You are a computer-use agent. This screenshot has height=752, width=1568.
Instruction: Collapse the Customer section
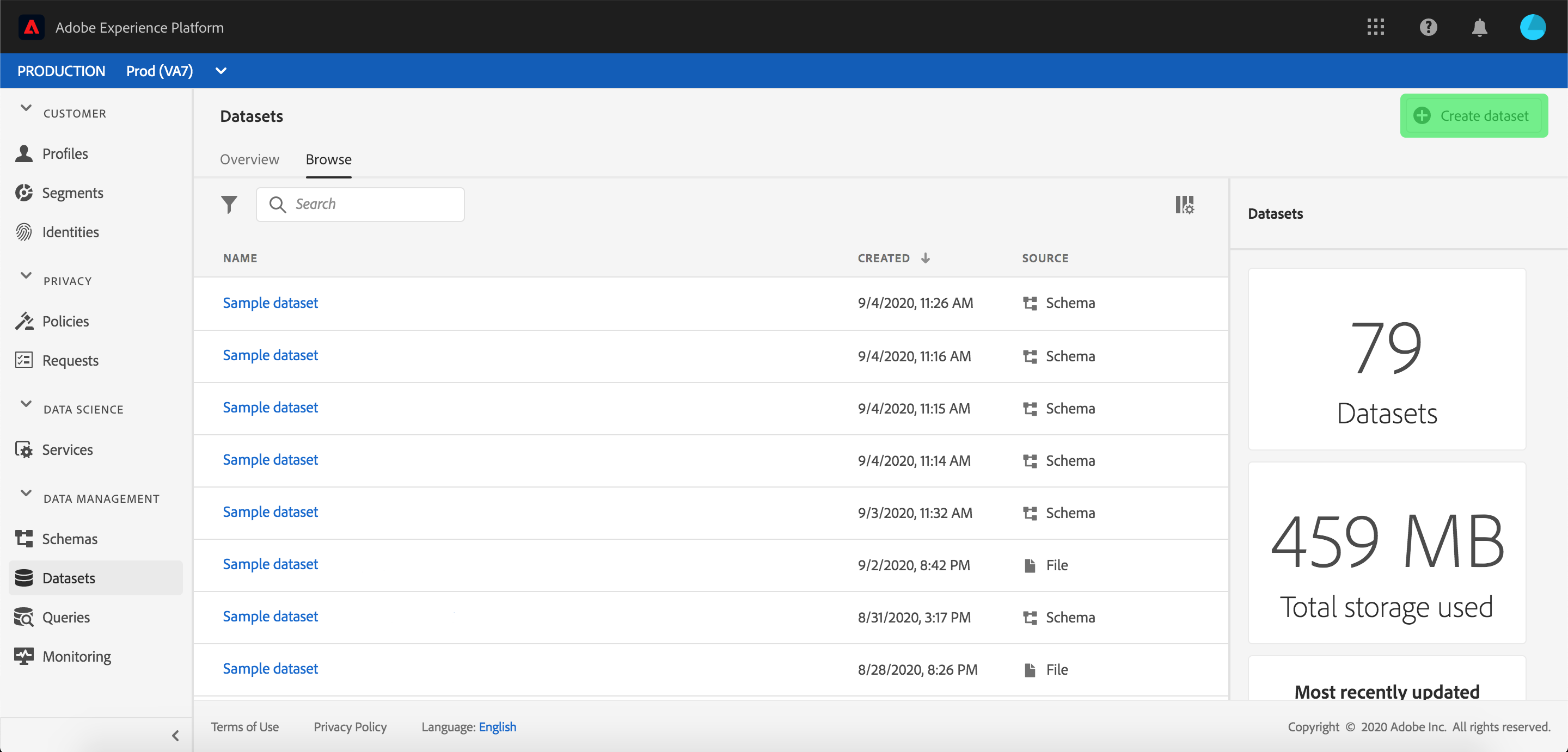click(26, 108)
